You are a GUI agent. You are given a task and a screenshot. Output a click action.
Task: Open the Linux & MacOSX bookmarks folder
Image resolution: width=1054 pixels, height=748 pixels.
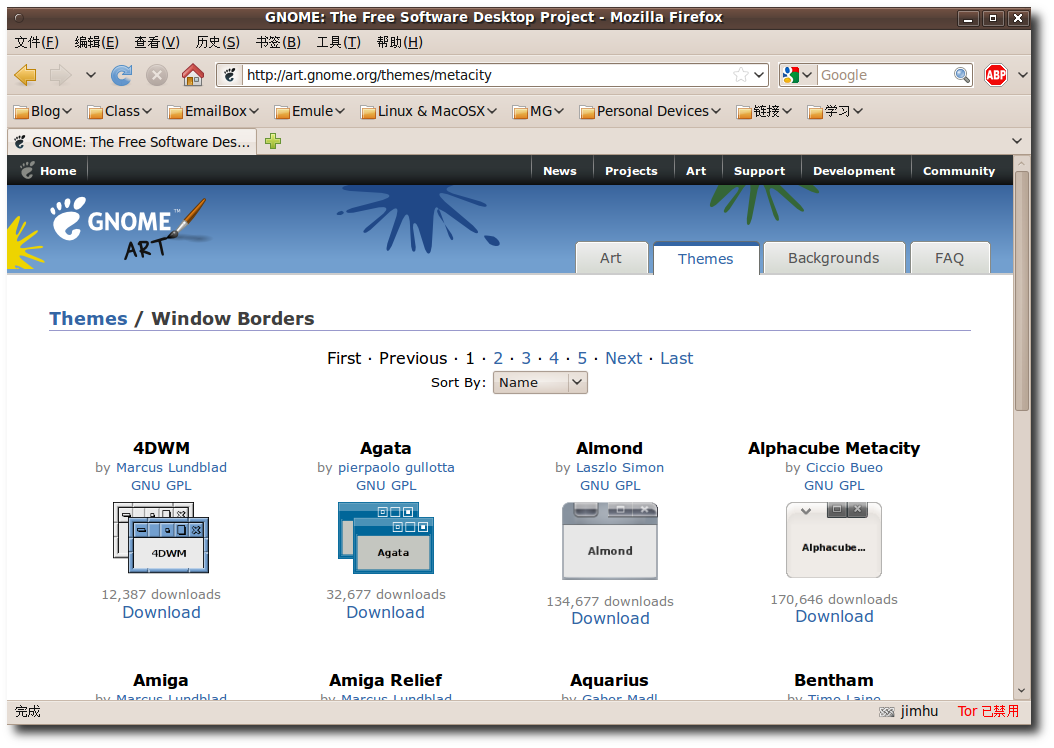click(x=428, y=111)
